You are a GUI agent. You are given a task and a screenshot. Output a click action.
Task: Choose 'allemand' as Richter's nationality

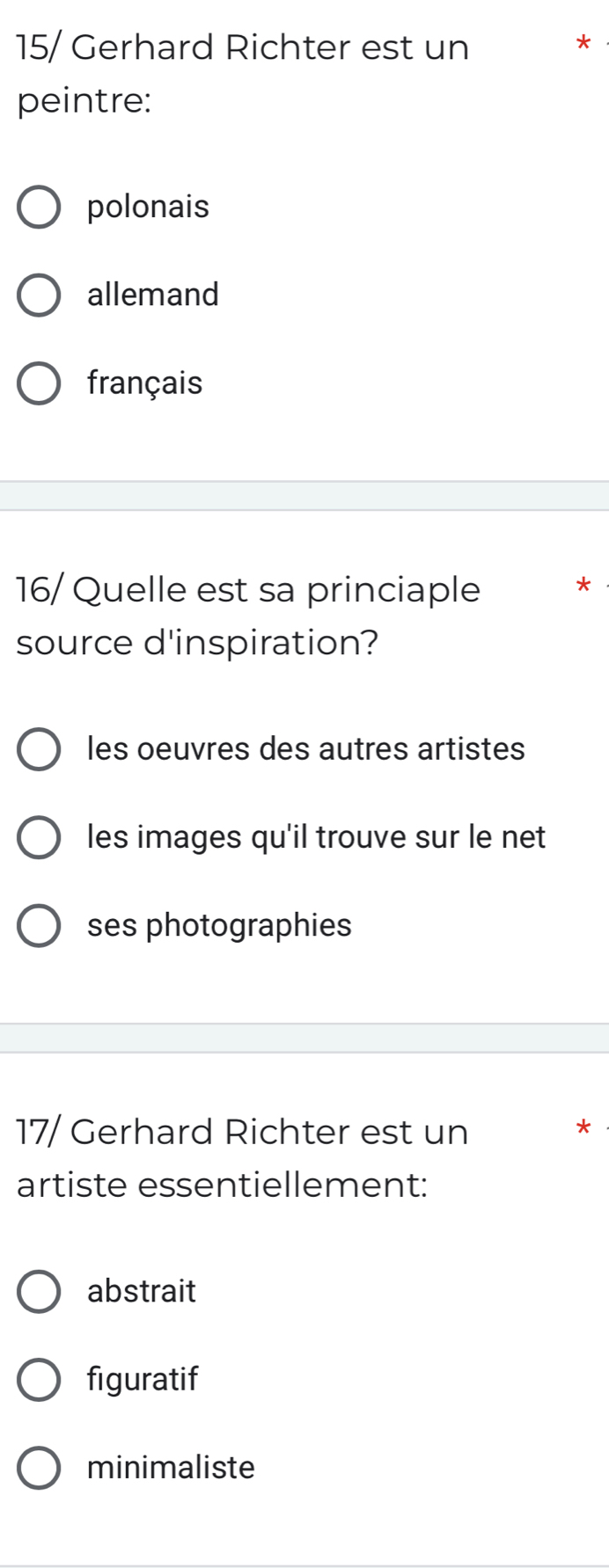(39, 295)
